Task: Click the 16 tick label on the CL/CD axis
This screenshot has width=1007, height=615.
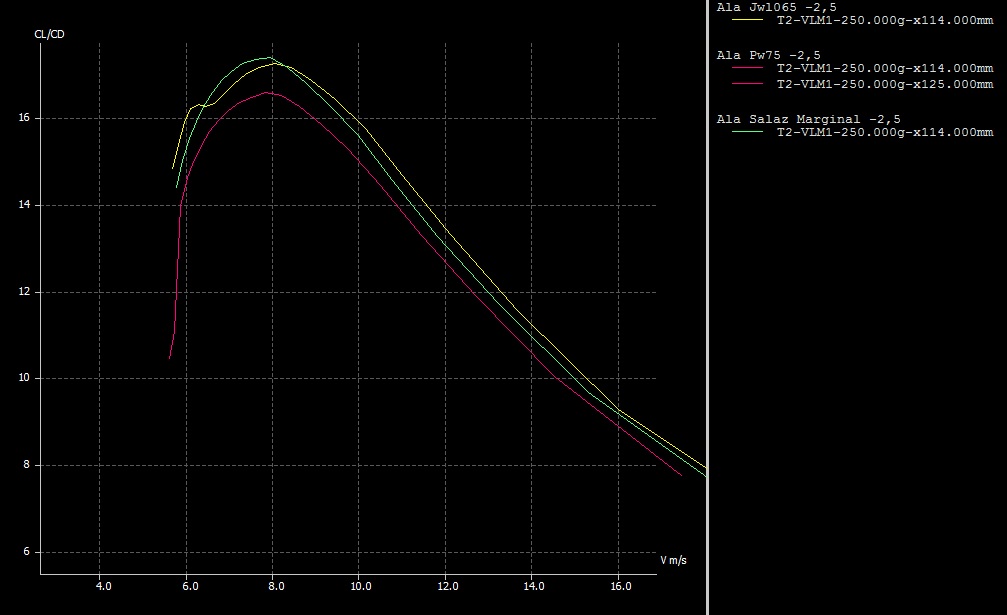Action: click(24, 118)
